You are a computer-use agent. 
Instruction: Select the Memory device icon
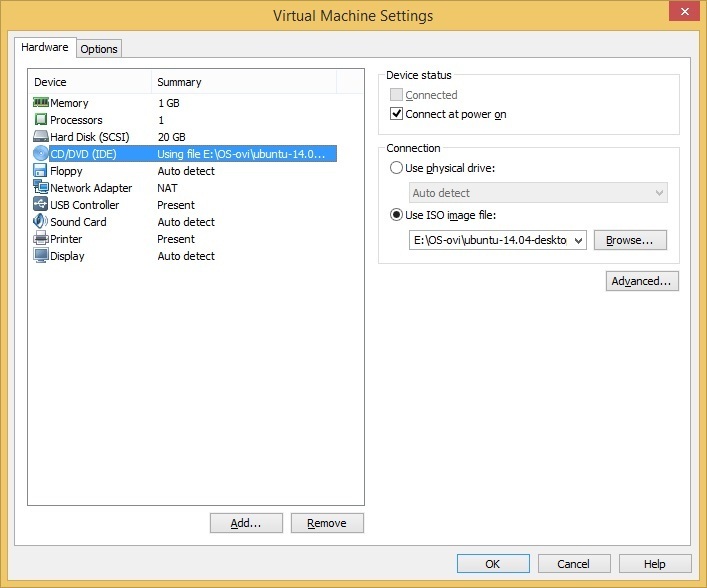[x=41, y=103]
